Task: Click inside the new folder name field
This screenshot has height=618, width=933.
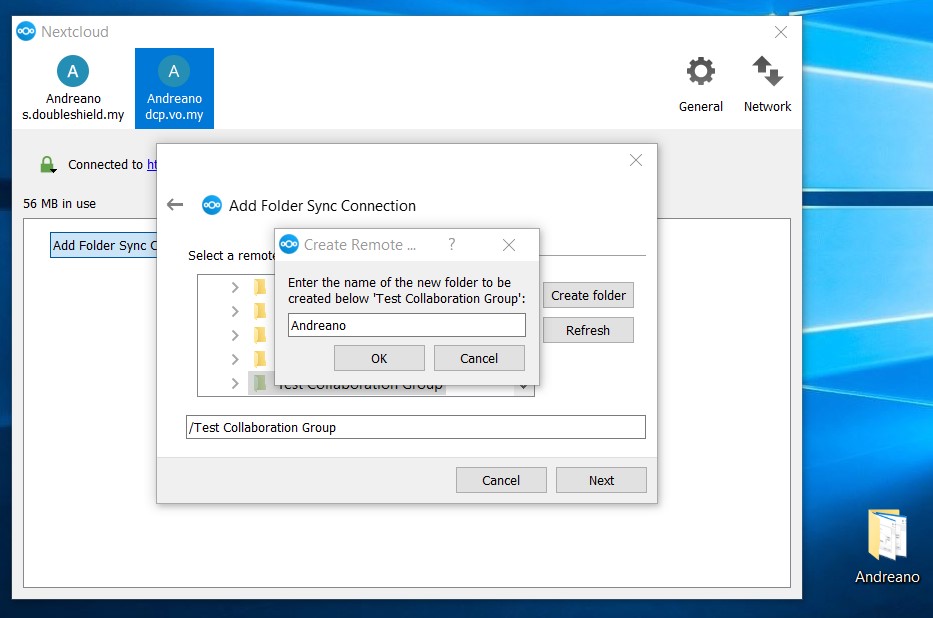Action: tap(406, 325)
